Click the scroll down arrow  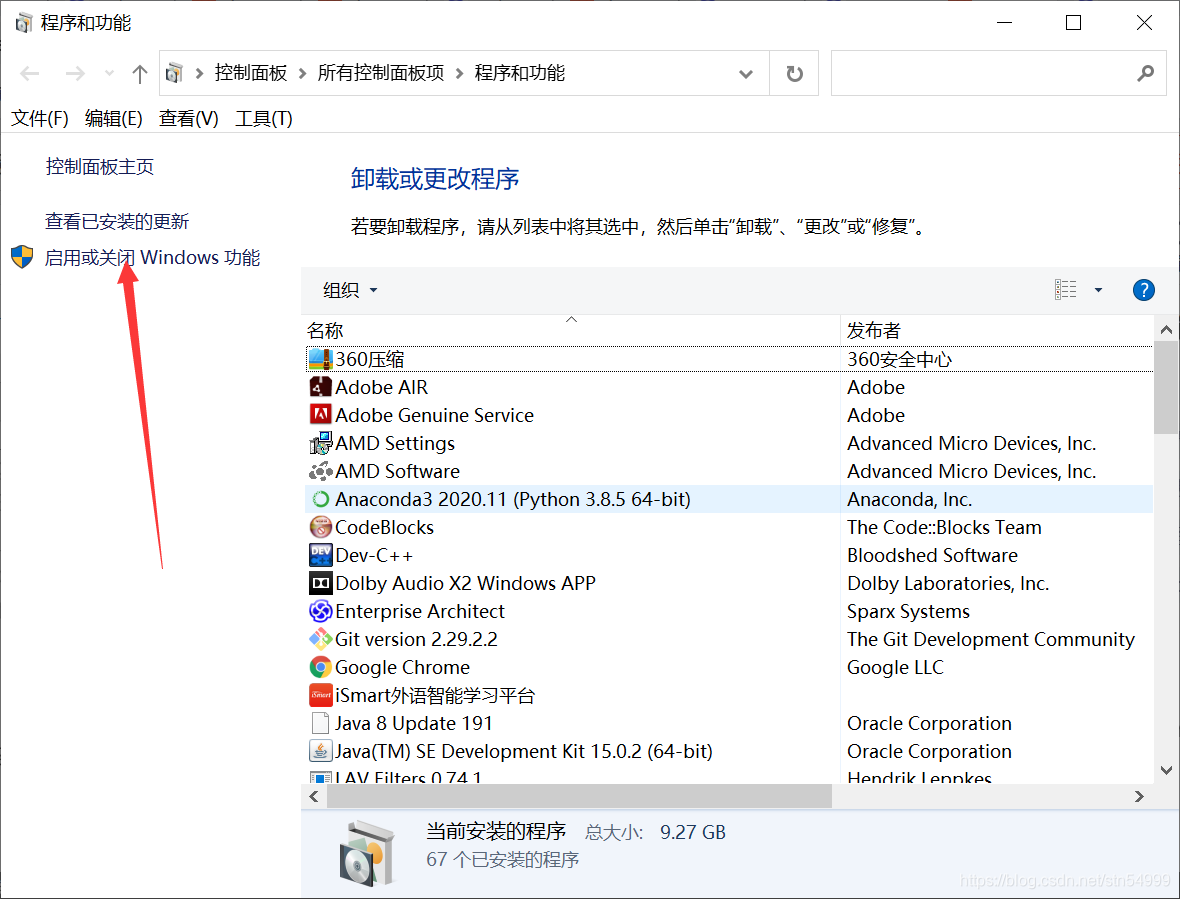tap(1166, 770)
